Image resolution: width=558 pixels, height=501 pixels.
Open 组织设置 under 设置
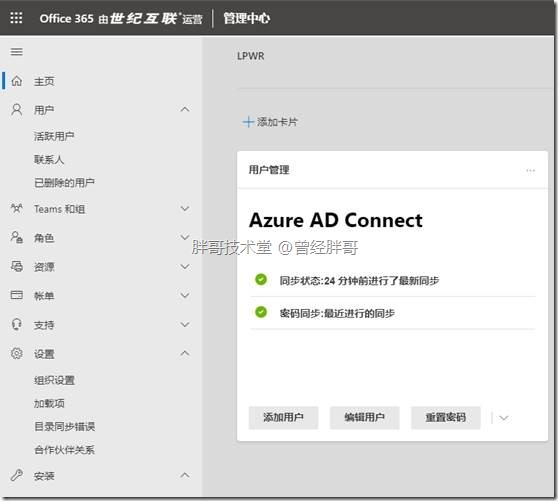tap(54, 380)
